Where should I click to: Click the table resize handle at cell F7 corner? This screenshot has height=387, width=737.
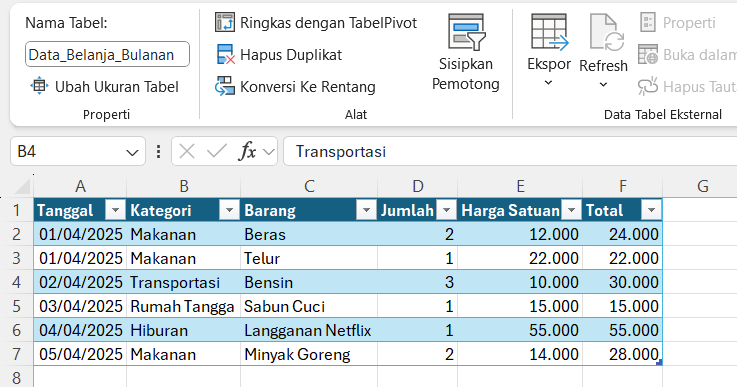pyautogui.click(x=660, y=363)
